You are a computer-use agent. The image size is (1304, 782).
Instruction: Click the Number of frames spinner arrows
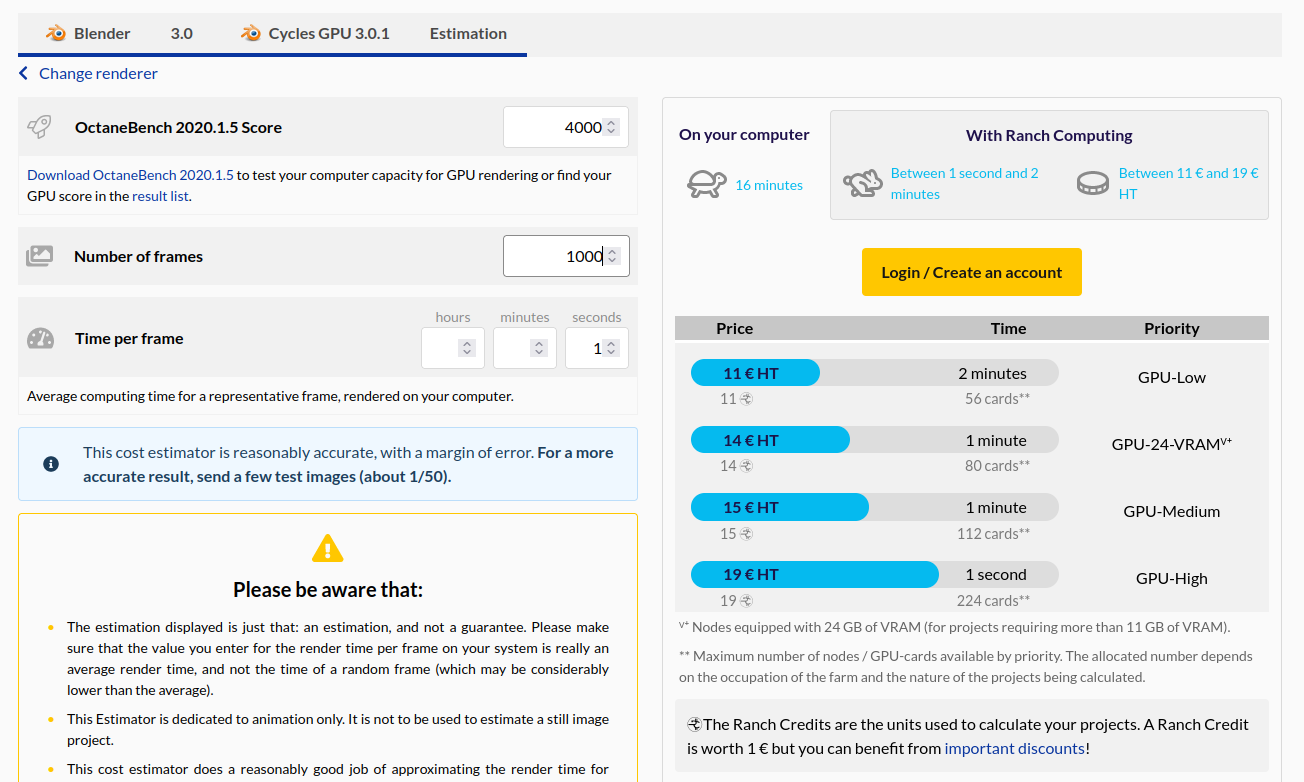coord(612,256)
